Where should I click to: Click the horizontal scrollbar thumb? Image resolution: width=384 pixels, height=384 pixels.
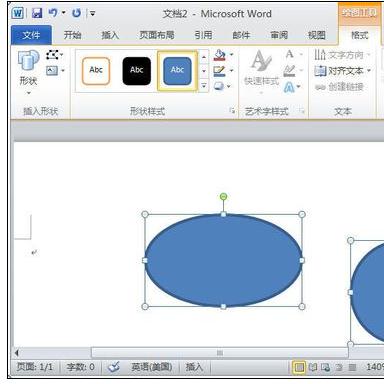[x=219, y=353]
